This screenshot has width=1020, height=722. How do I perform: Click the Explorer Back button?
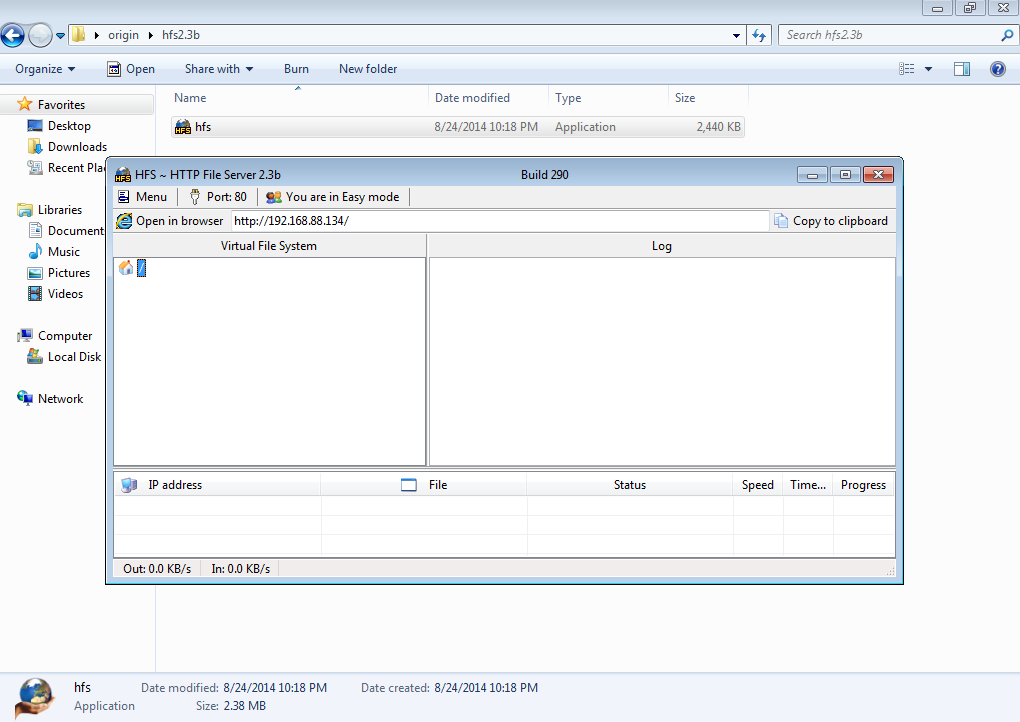pos(12,35)
